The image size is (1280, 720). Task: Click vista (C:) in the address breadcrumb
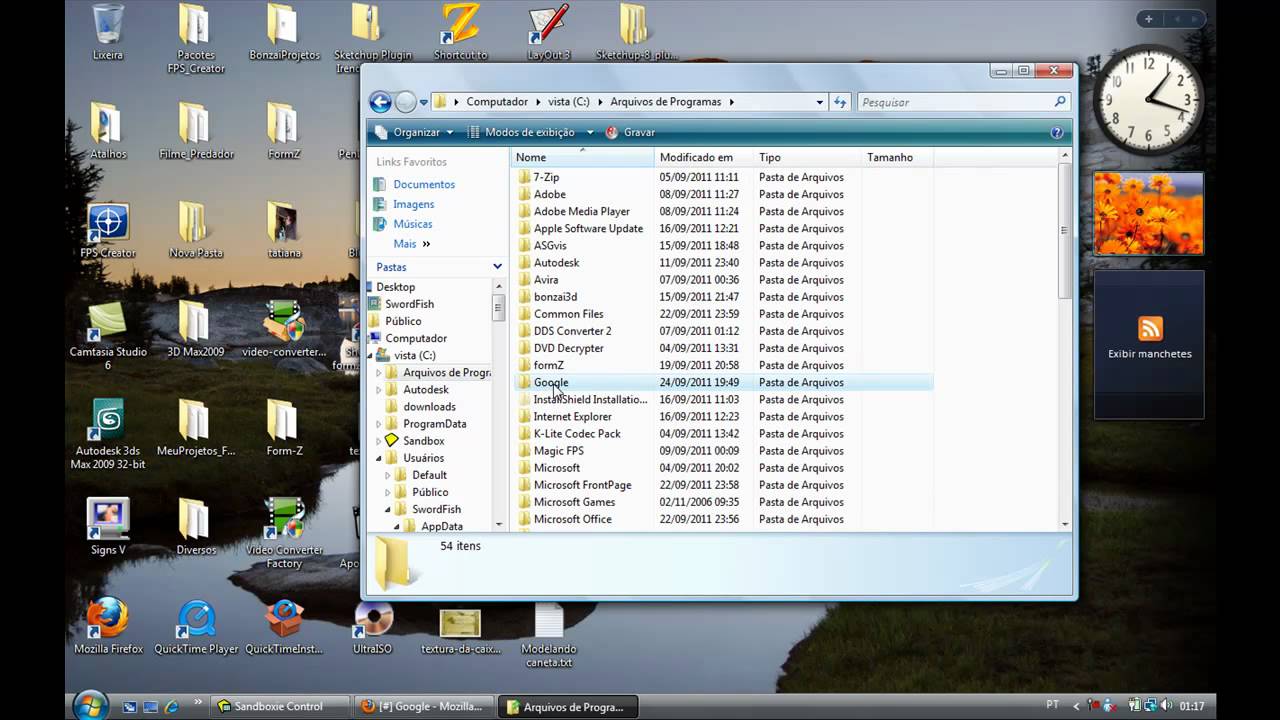click(569, 102)
